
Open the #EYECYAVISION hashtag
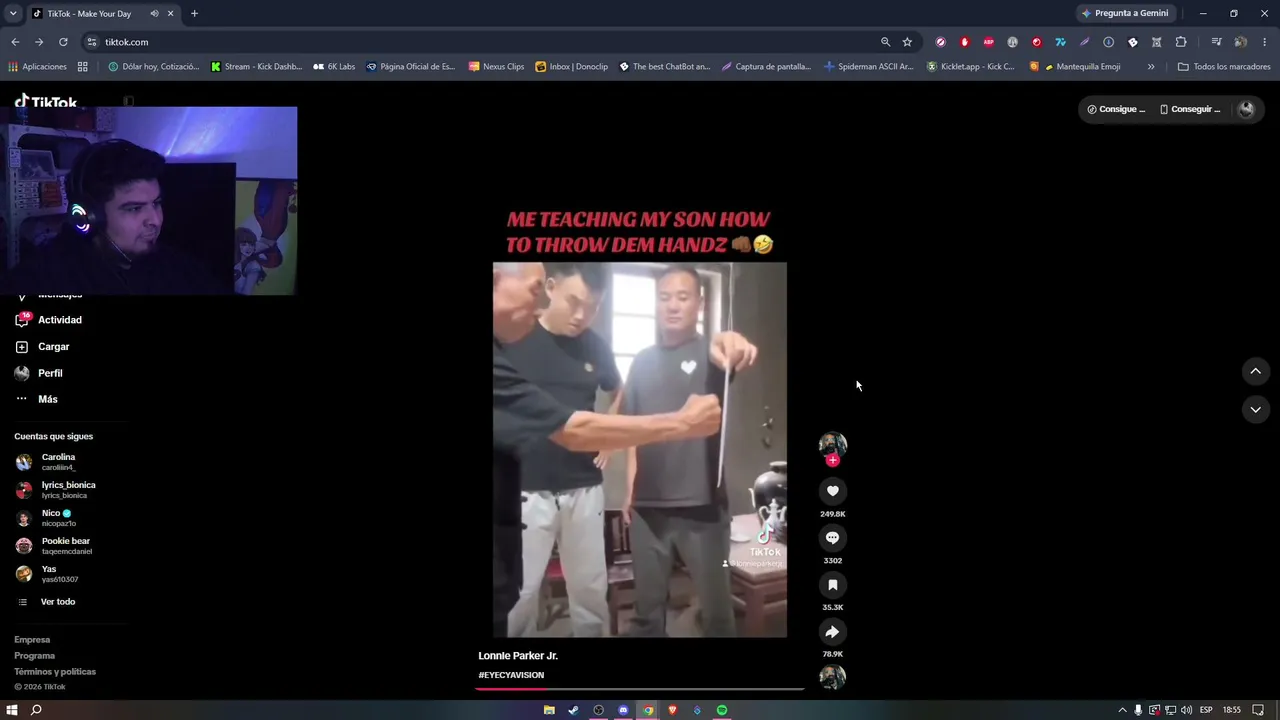(x=511, y=675)
